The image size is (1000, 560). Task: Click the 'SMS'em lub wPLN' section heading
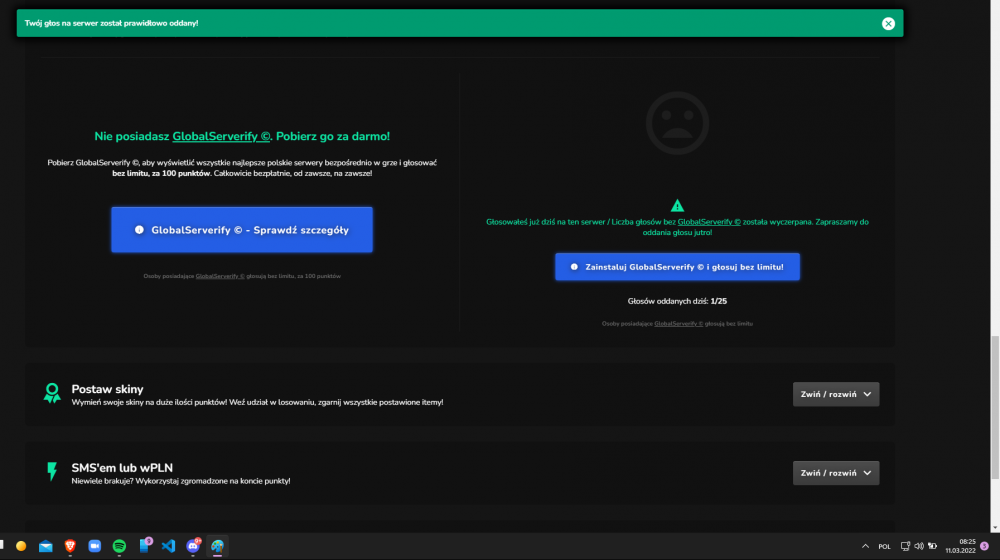122,468
